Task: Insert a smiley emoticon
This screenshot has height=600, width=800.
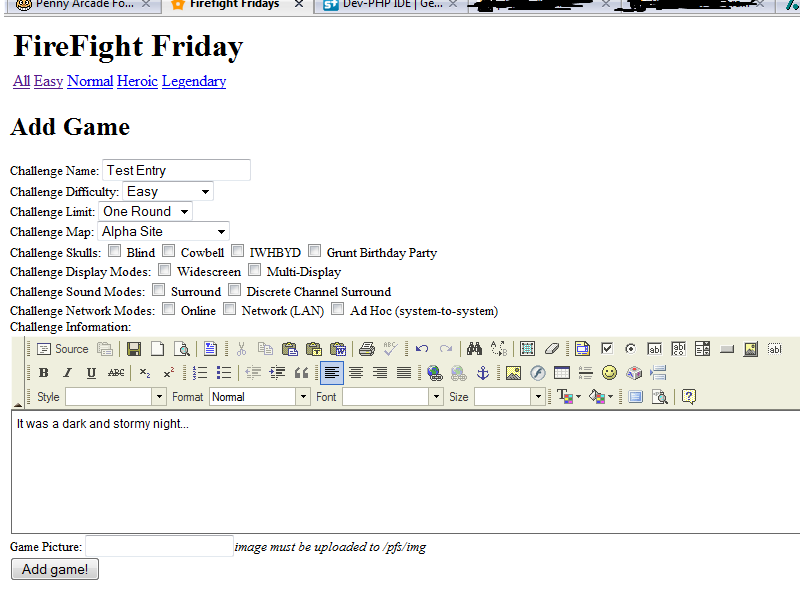Action: 609,373
